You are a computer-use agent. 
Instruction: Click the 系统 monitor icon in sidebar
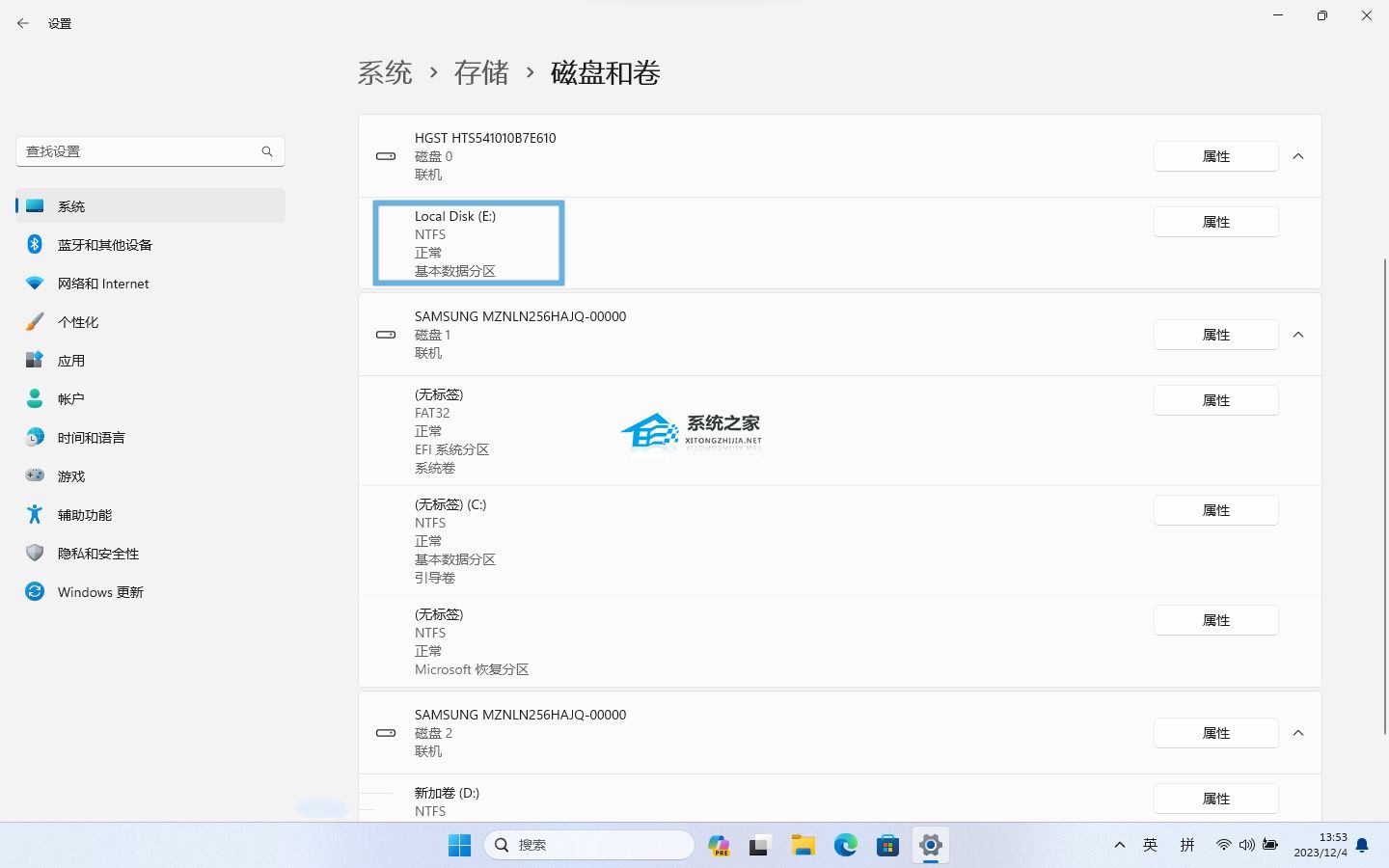[x=35, y=206]
